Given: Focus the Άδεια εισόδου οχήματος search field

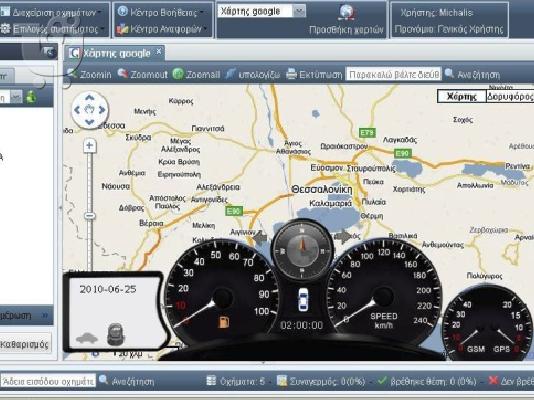Looking at the screenshot, I should (48, 381).
